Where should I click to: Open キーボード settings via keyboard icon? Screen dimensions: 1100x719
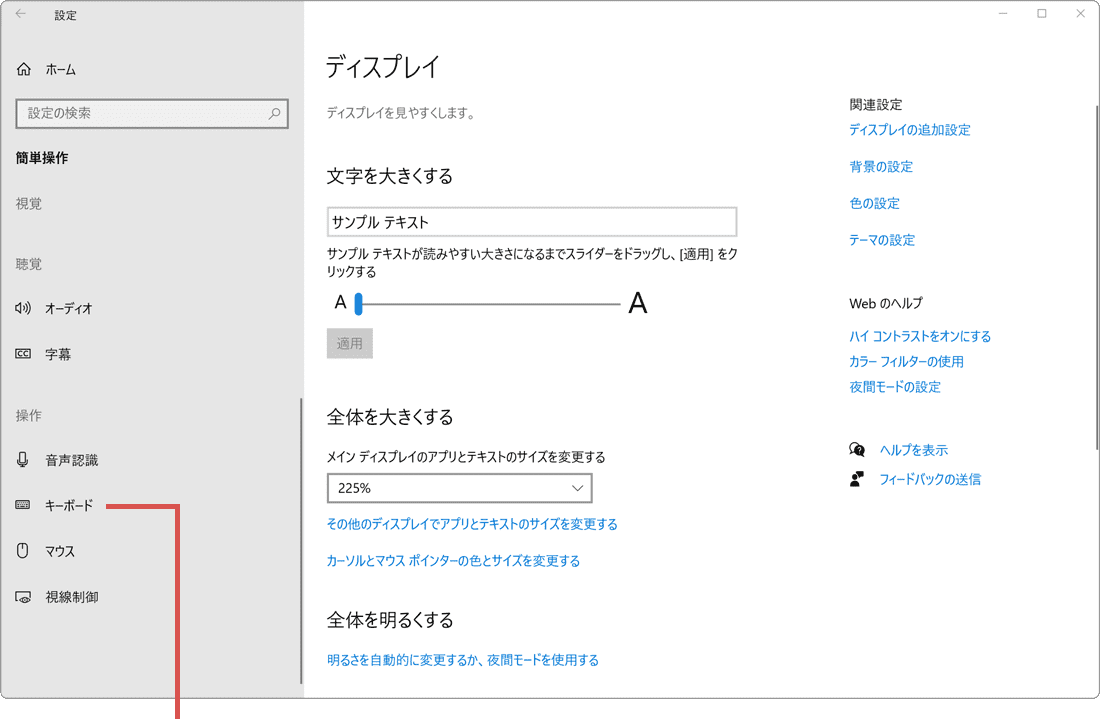coord(21,505)
